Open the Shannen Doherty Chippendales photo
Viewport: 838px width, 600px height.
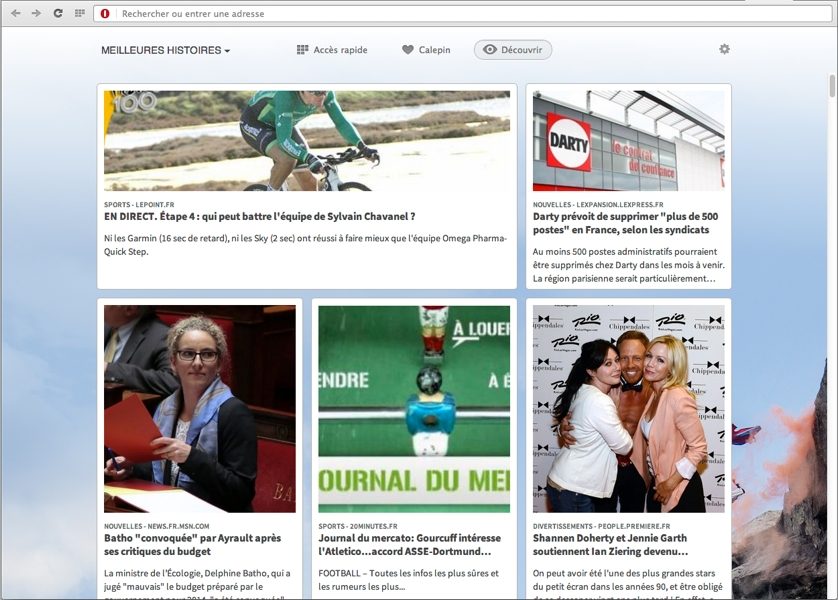(x=628, y=409)
